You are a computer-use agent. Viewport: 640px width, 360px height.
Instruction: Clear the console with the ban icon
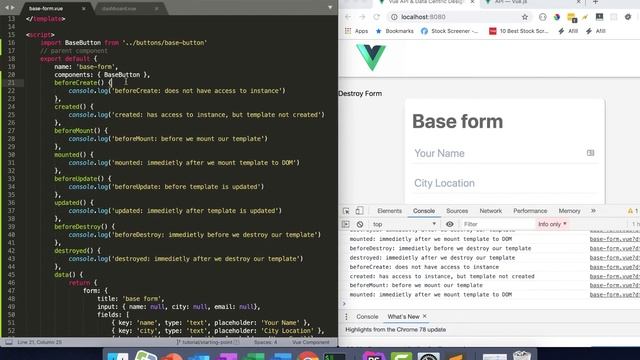point(360,224)
